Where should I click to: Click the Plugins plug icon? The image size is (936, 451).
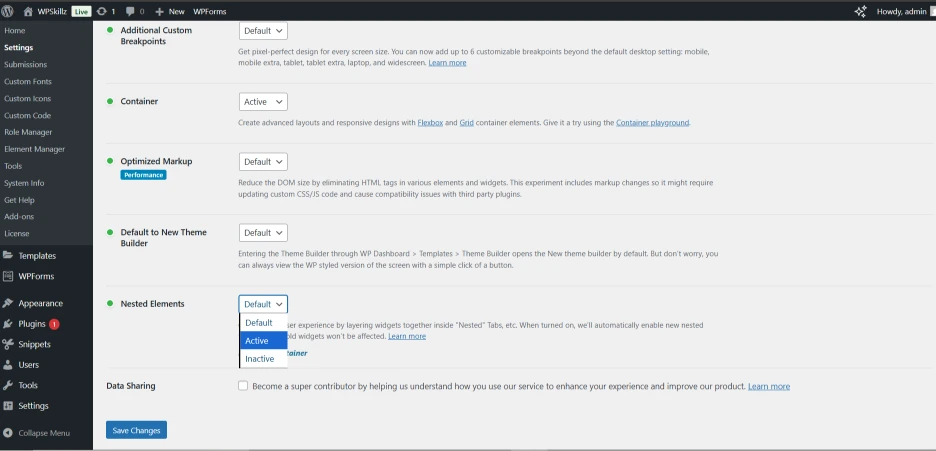[x=8, y=324]
